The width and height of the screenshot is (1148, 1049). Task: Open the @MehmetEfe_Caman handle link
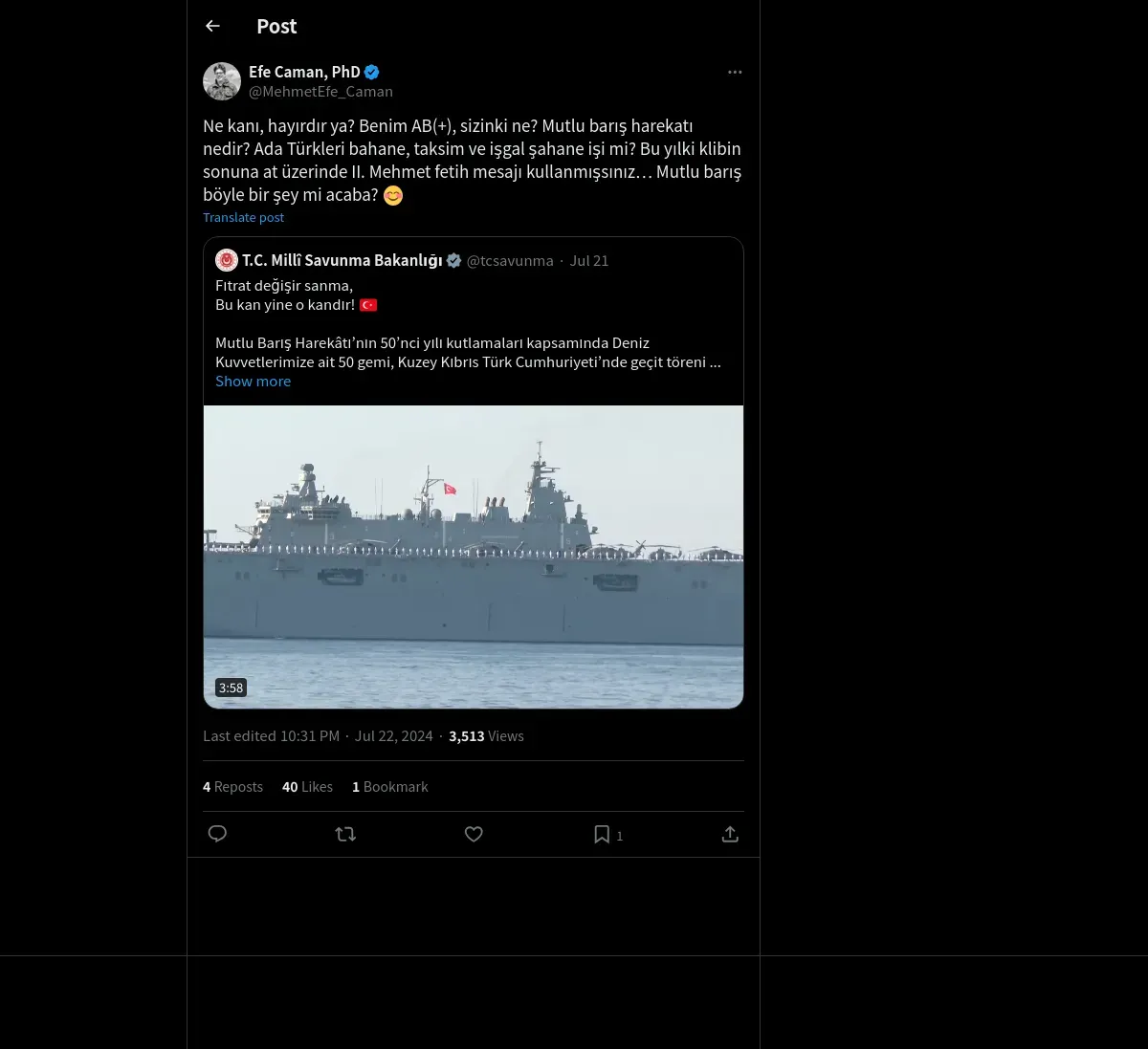[x=320, y=92]
